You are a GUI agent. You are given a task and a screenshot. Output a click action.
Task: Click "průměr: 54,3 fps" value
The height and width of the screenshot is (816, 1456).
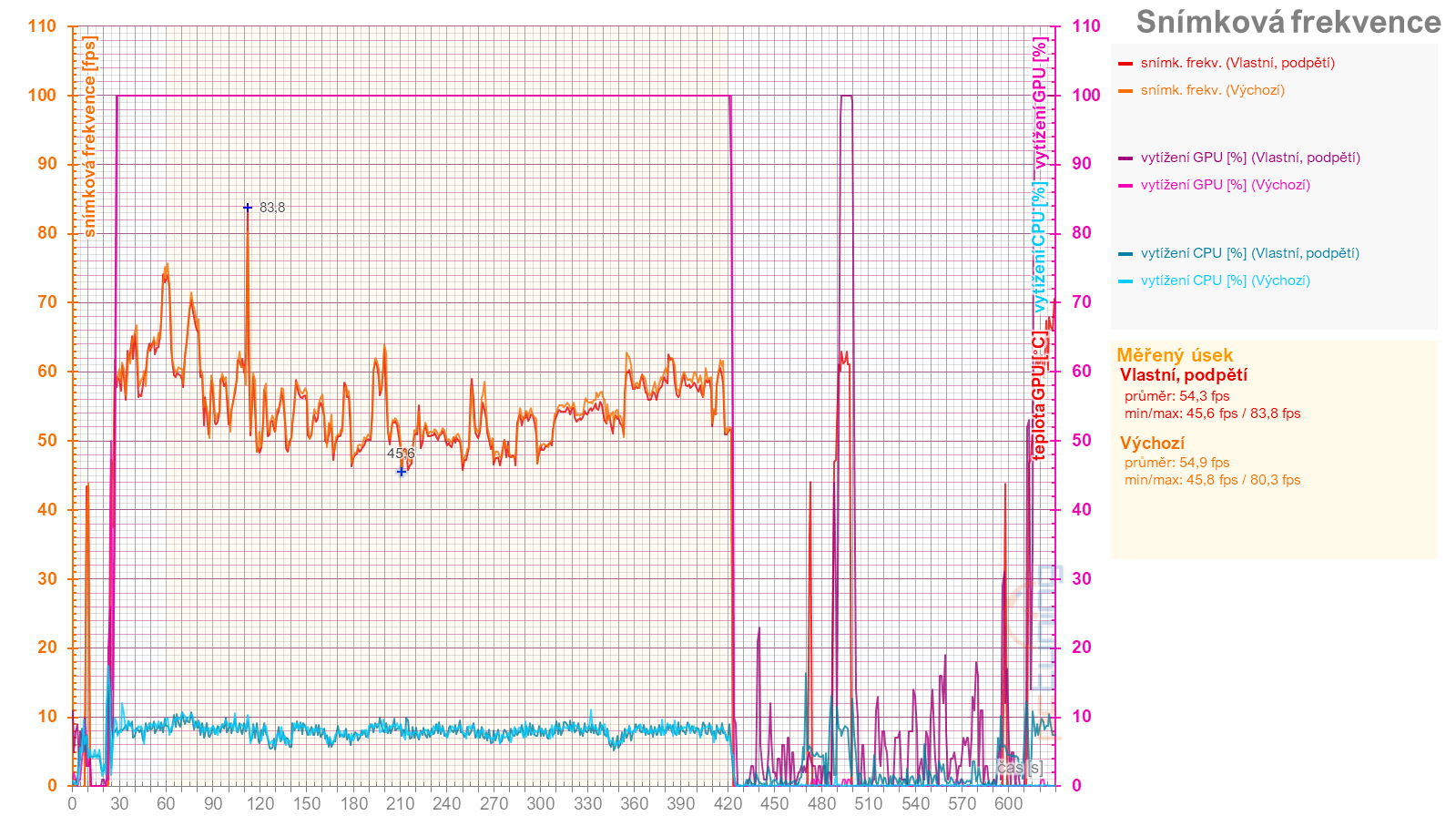click(x=1176, y=396)
